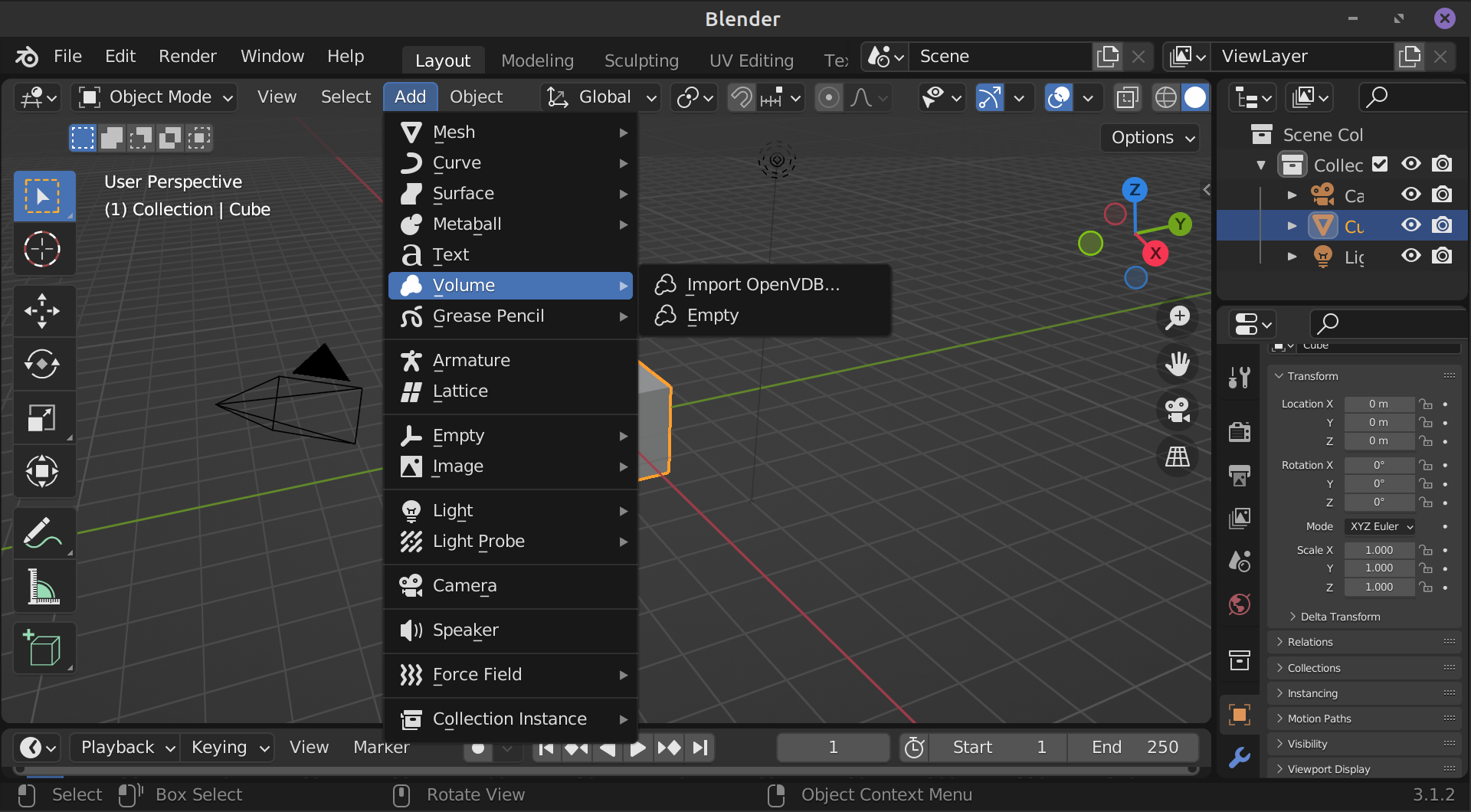The width and height of the screenshot is (1471, 812).
Task: Open the World properties tab
Action: click(x=1239, y=604)
